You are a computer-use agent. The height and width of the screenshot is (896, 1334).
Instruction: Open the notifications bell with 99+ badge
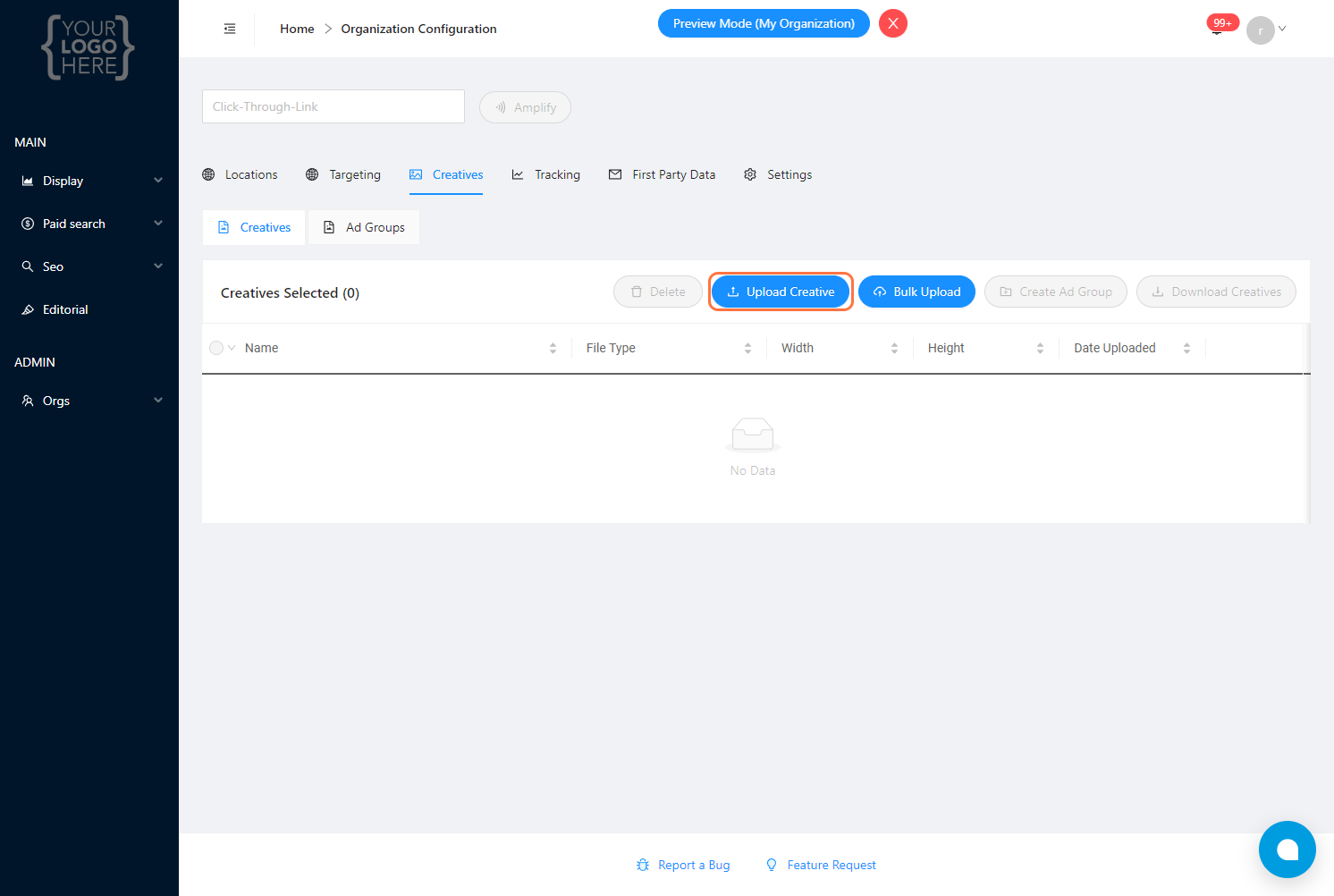click(x=1218, y=28)
